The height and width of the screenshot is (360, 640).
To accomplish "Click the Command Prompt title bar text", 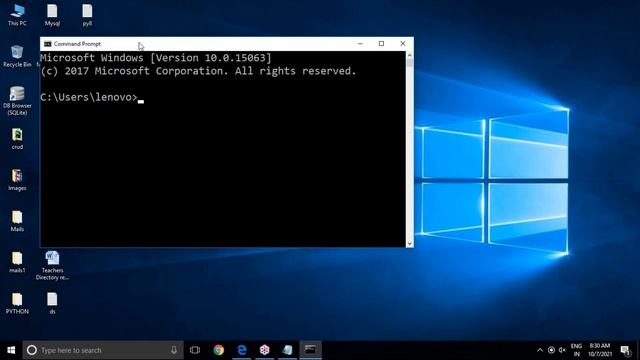I will pos(77,44).
